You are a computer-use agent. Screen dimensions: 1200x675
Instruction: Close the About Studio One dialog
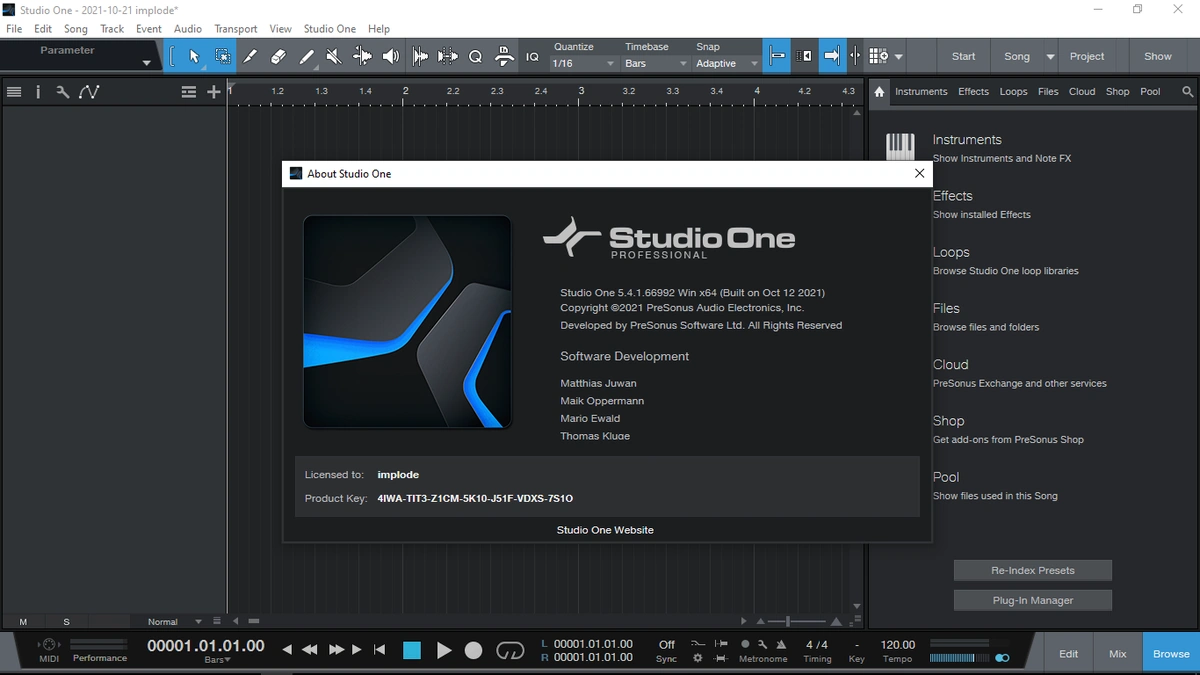pos(919,173)
